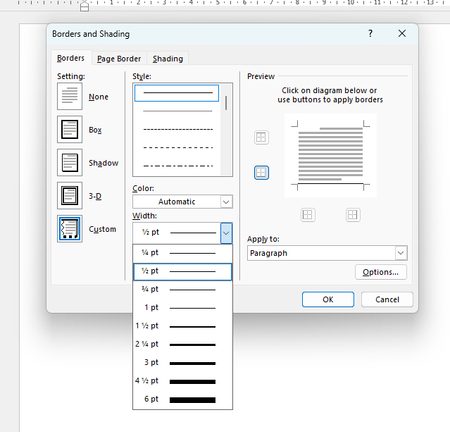450x432 pixels.
Task: Choose ¾ pt width option
Action: point(182,290)
